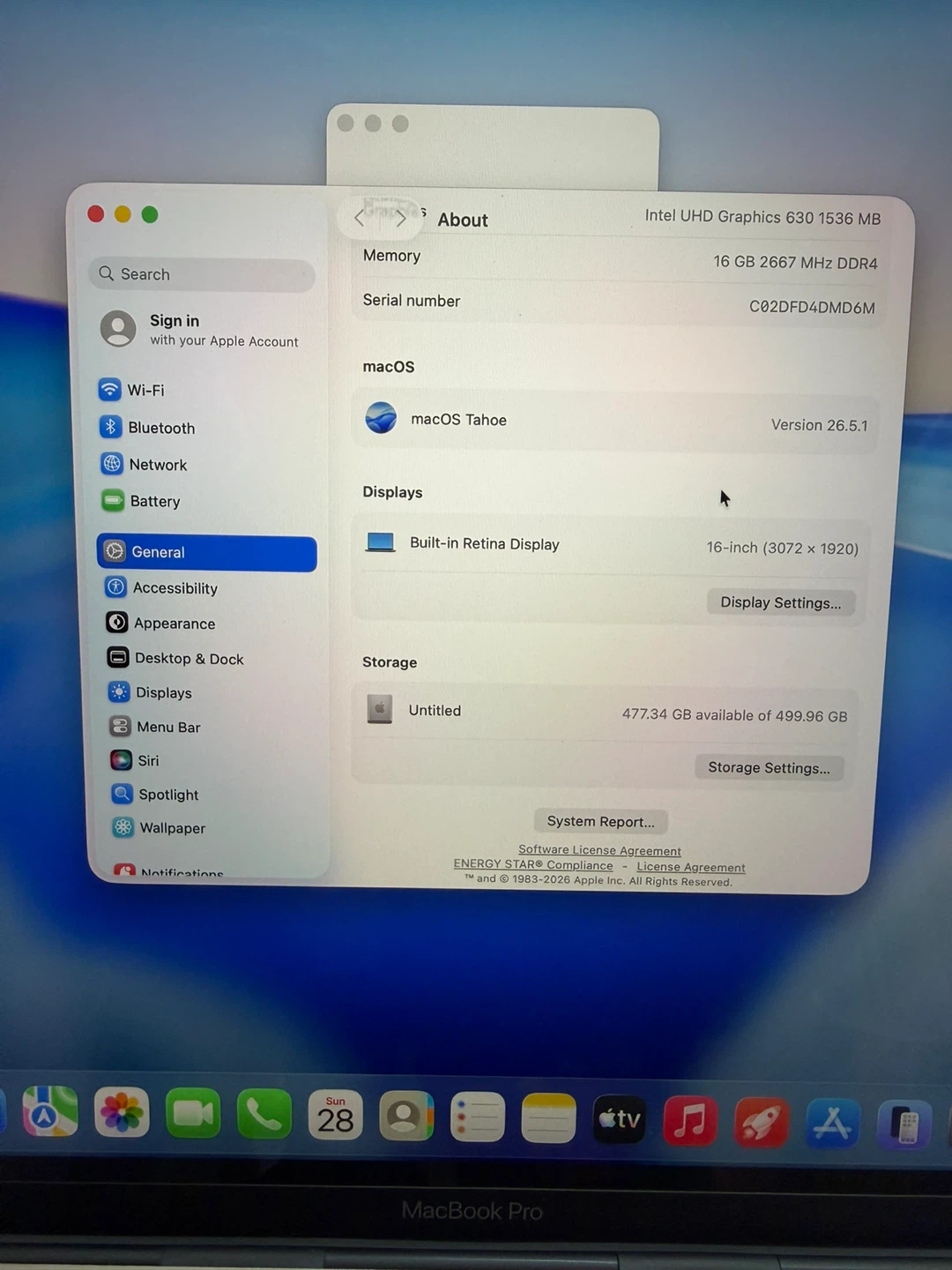Open Calendar showing Sun 28

click(x=335, y=1117)
